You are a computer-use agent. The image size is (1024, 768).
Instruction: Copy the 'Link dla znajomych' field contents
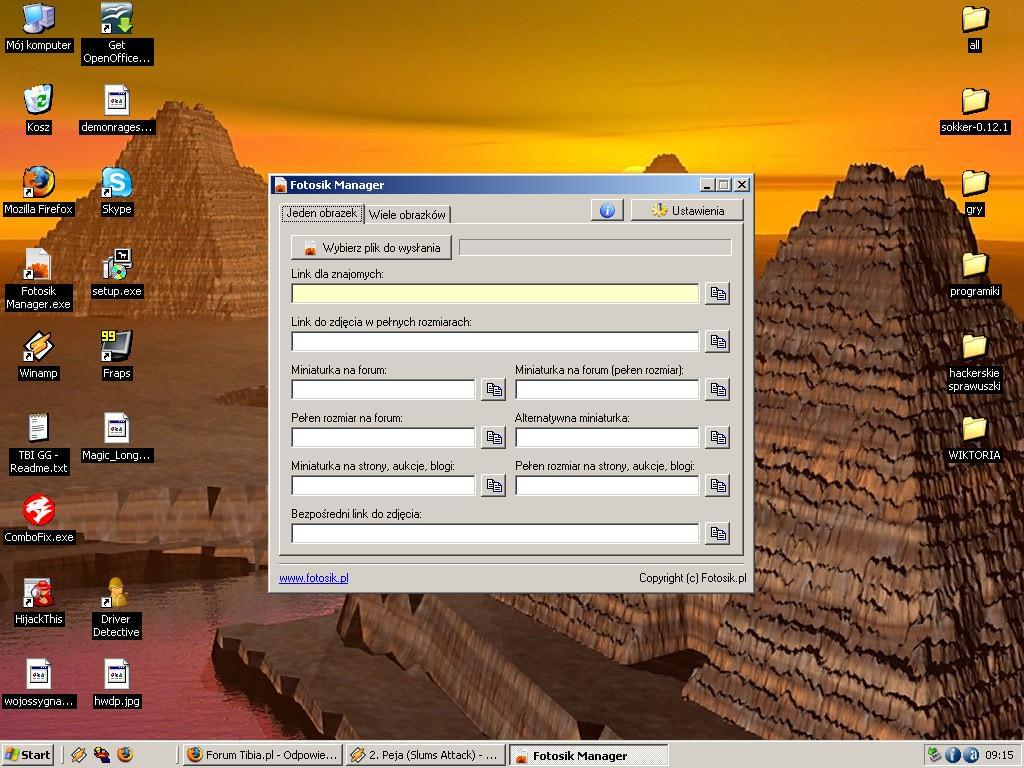pos(717,294)
